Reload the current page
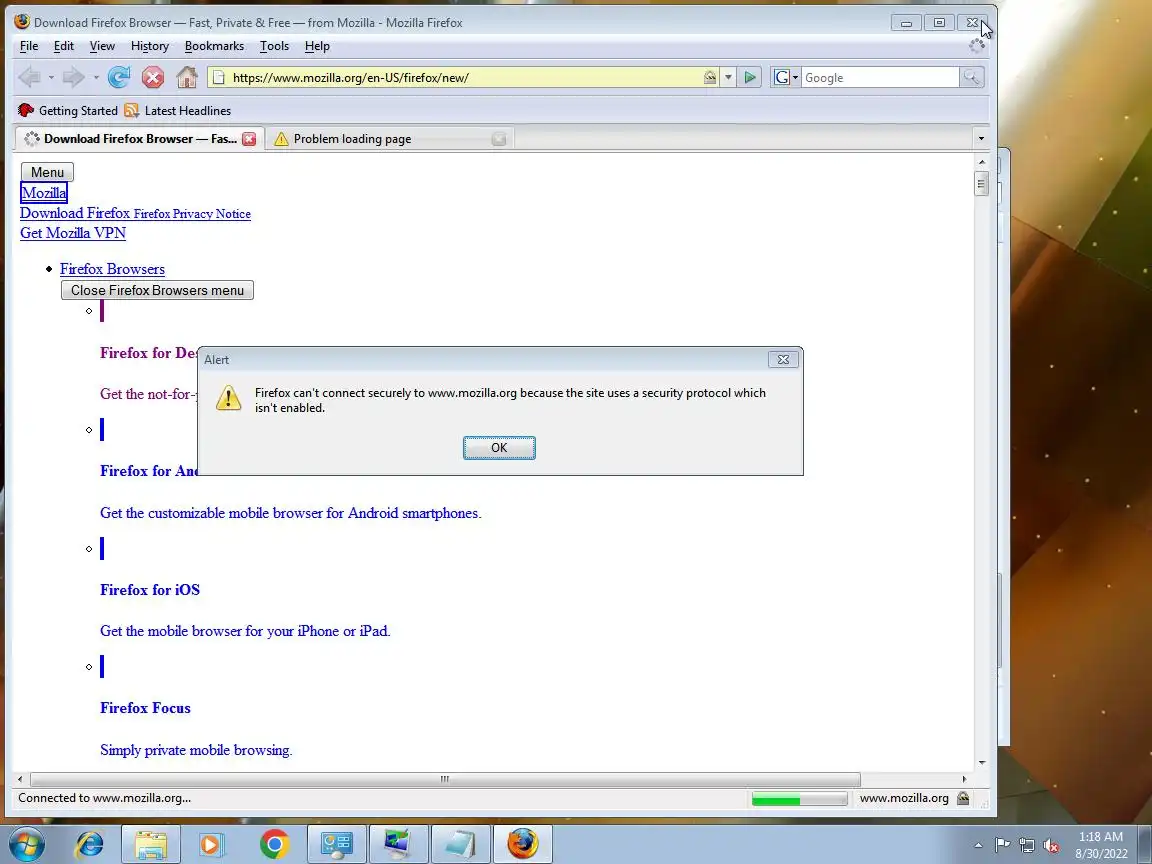Screen dimensions: 1152x864 (x=119, y=77)
